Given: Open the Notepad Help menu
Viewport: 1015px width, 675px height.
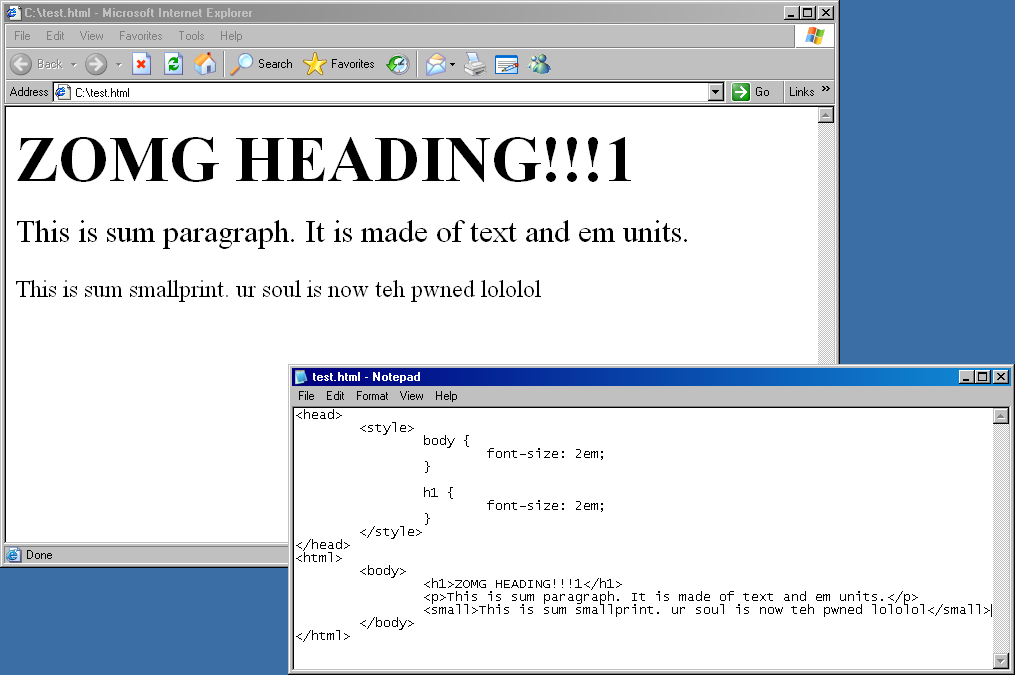Looking at the screenshot, I should (446, 396).
